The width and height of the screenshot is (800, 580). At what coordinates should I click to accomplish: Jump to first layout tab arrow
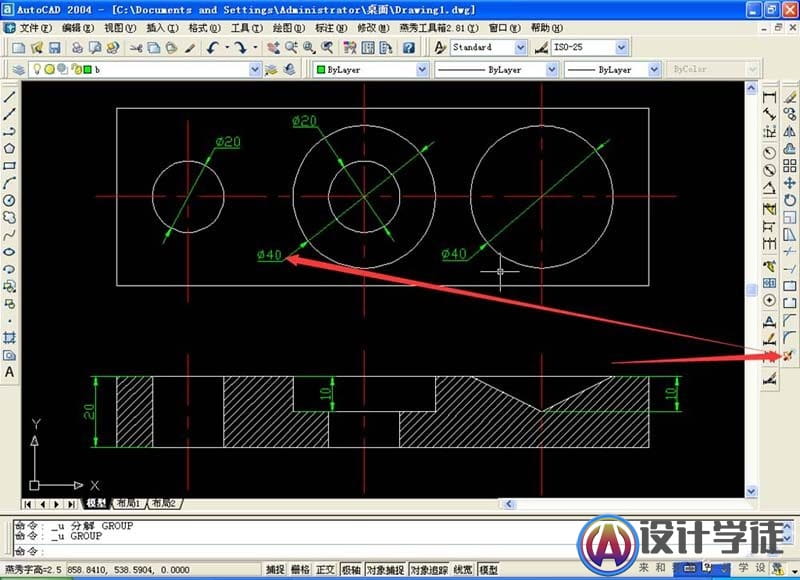coord(28,504)
